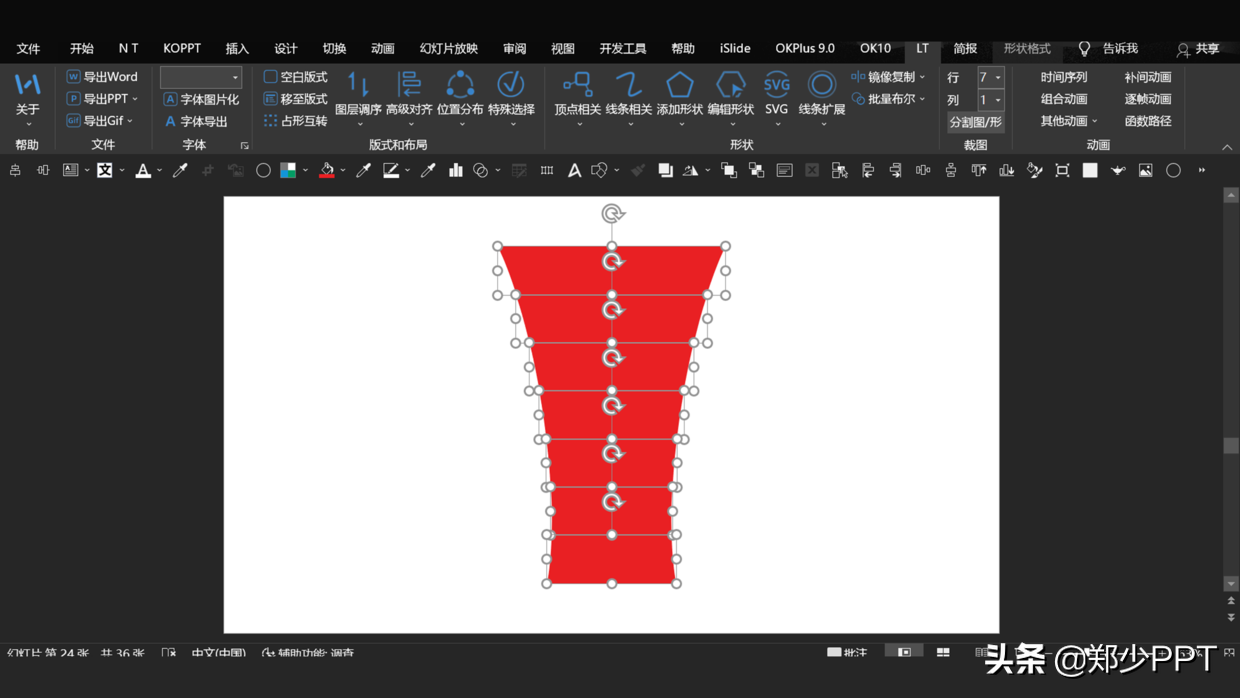Click the 字体图片化 button

click(201, 99)
